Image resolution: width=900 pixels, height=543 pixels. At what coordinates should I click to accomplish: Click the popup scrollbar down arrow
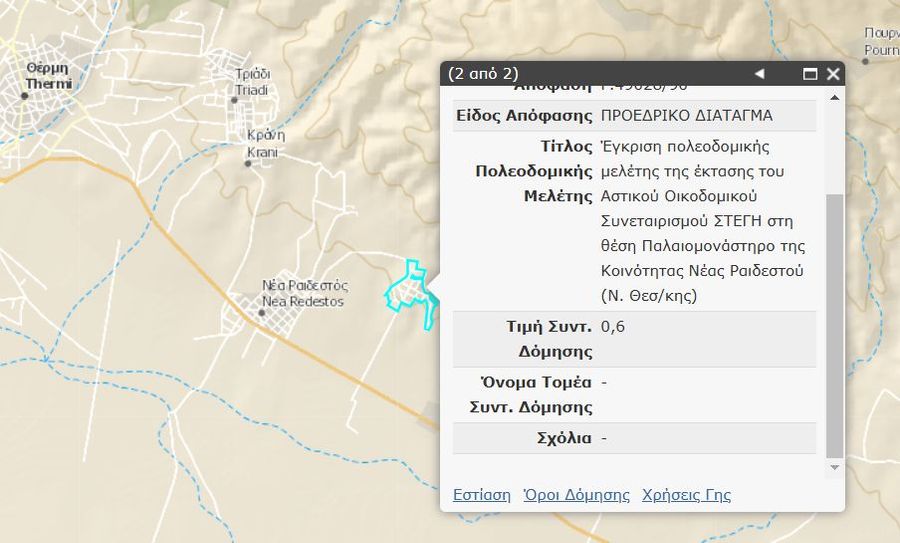click(x=835, y=467)
